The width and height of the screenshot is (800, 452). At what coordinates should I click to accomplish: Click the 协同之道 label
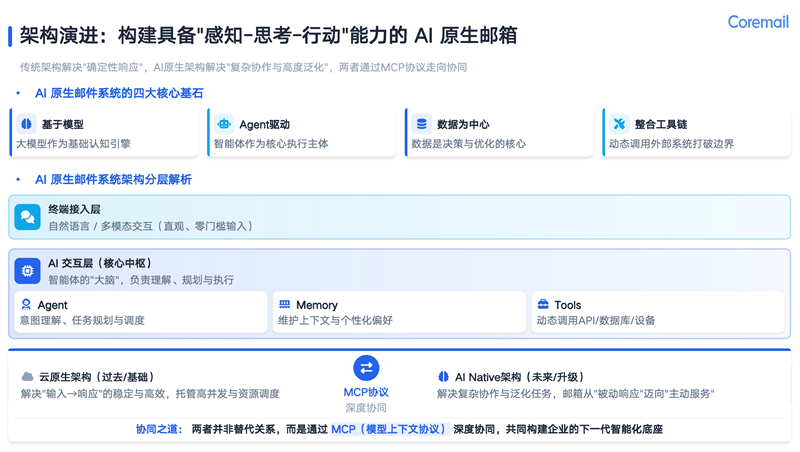click(159, 429)
